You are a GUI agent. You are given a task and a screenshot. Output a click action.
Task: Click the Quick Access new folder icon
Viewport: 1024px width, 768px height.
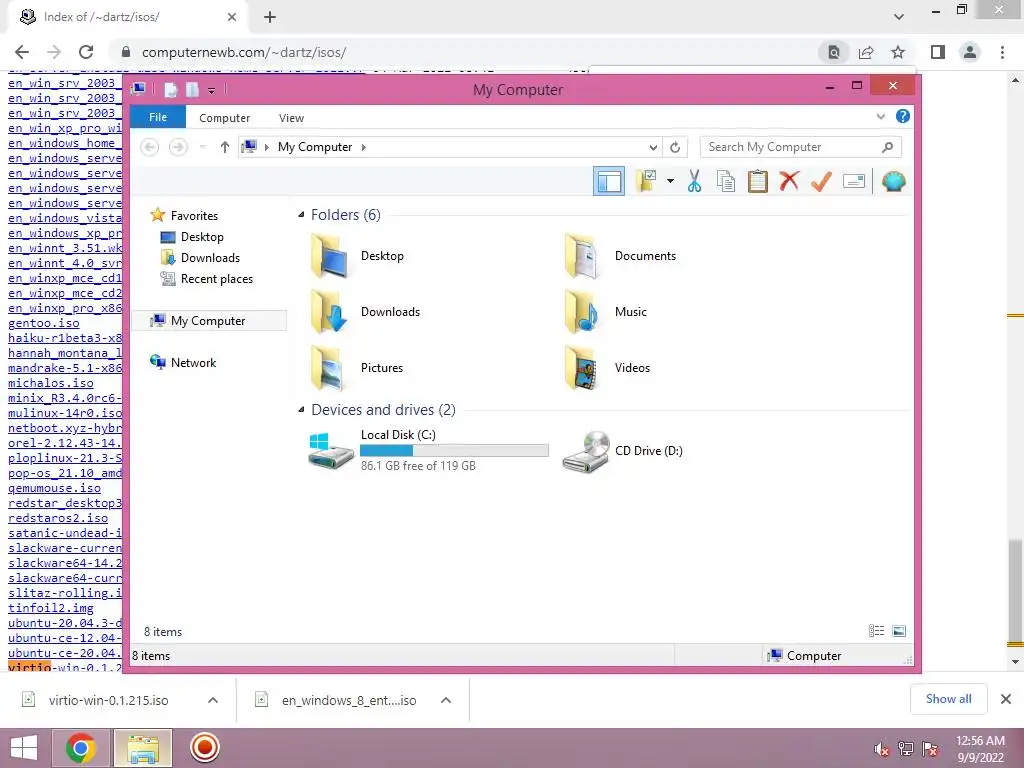193,89
